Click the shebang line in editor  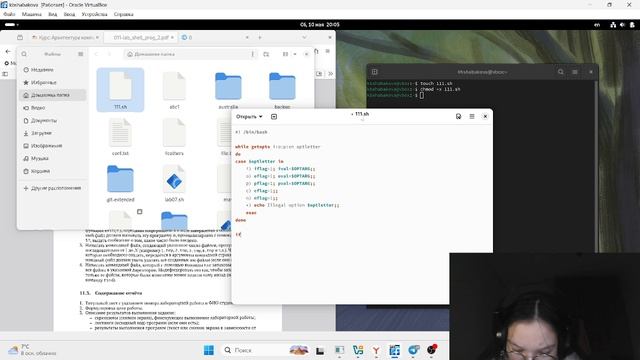tap(251, 132)
